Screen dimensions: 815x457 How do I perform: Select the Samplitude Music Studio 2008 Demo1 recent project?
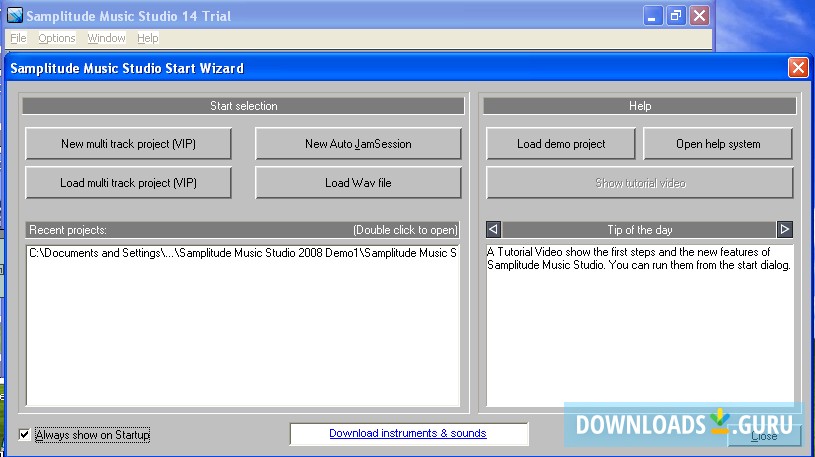(x=243, y=253)
